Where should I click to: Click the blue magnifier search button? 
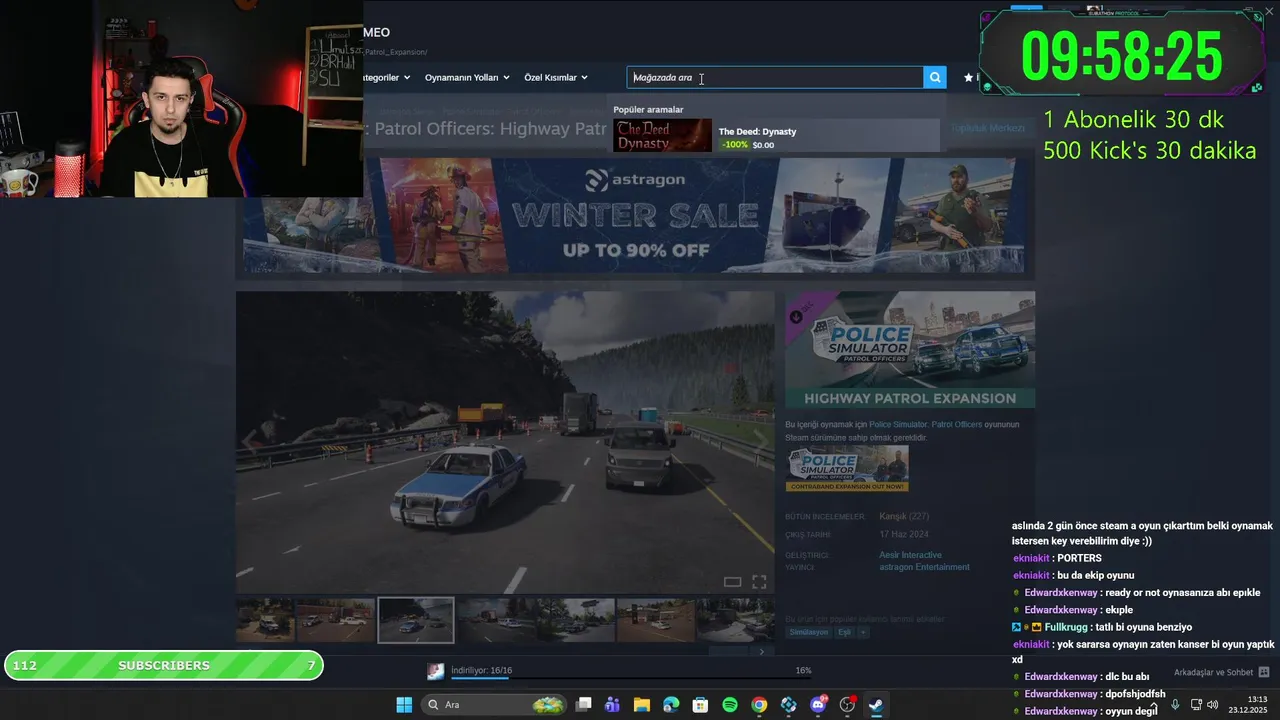click(935, 77)
